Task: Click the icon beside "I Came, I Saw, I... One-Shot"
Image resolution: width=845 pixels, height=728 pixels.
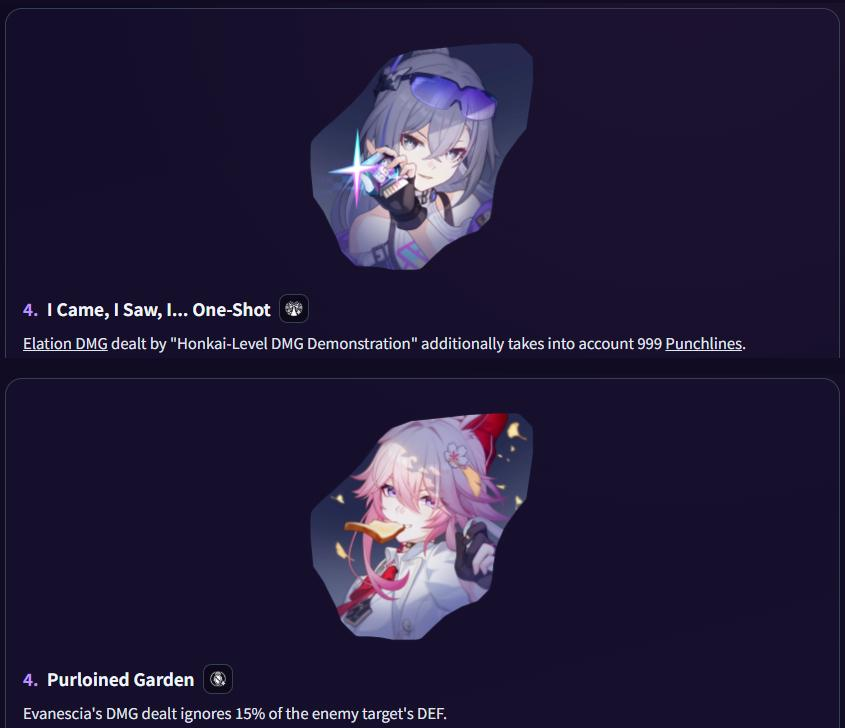Action: [x=294, y=309]
